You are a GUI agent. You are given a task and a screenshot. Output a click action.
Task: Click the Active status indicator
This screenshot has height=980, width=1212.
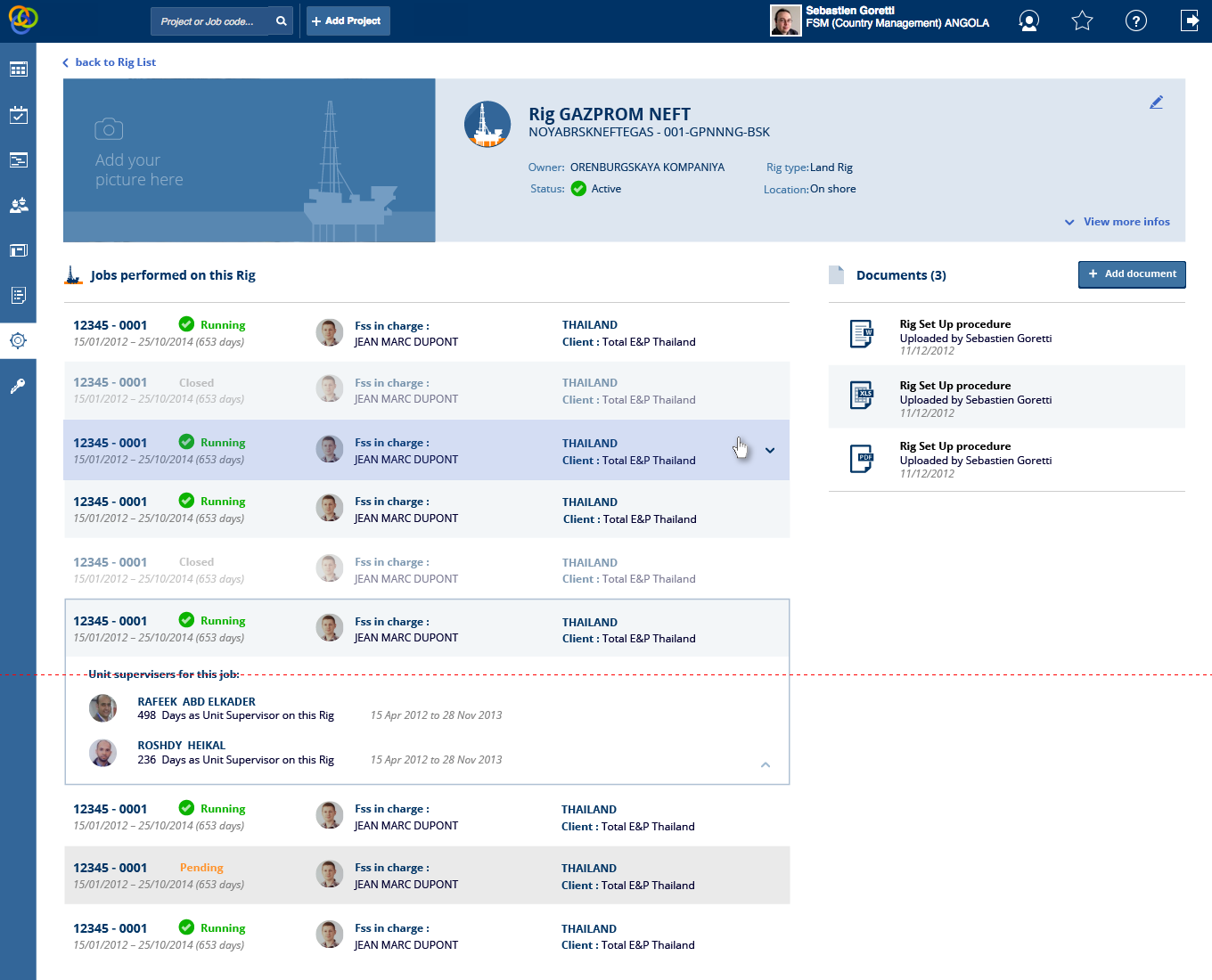(596, 189)
